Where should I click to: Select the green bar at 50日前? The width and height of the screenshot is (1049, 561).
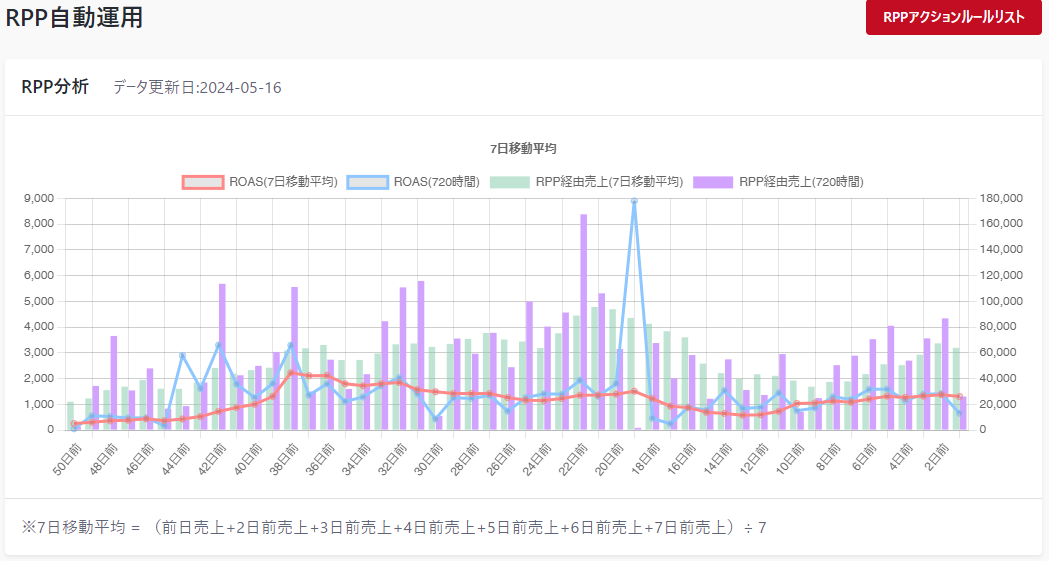(70, 416)
